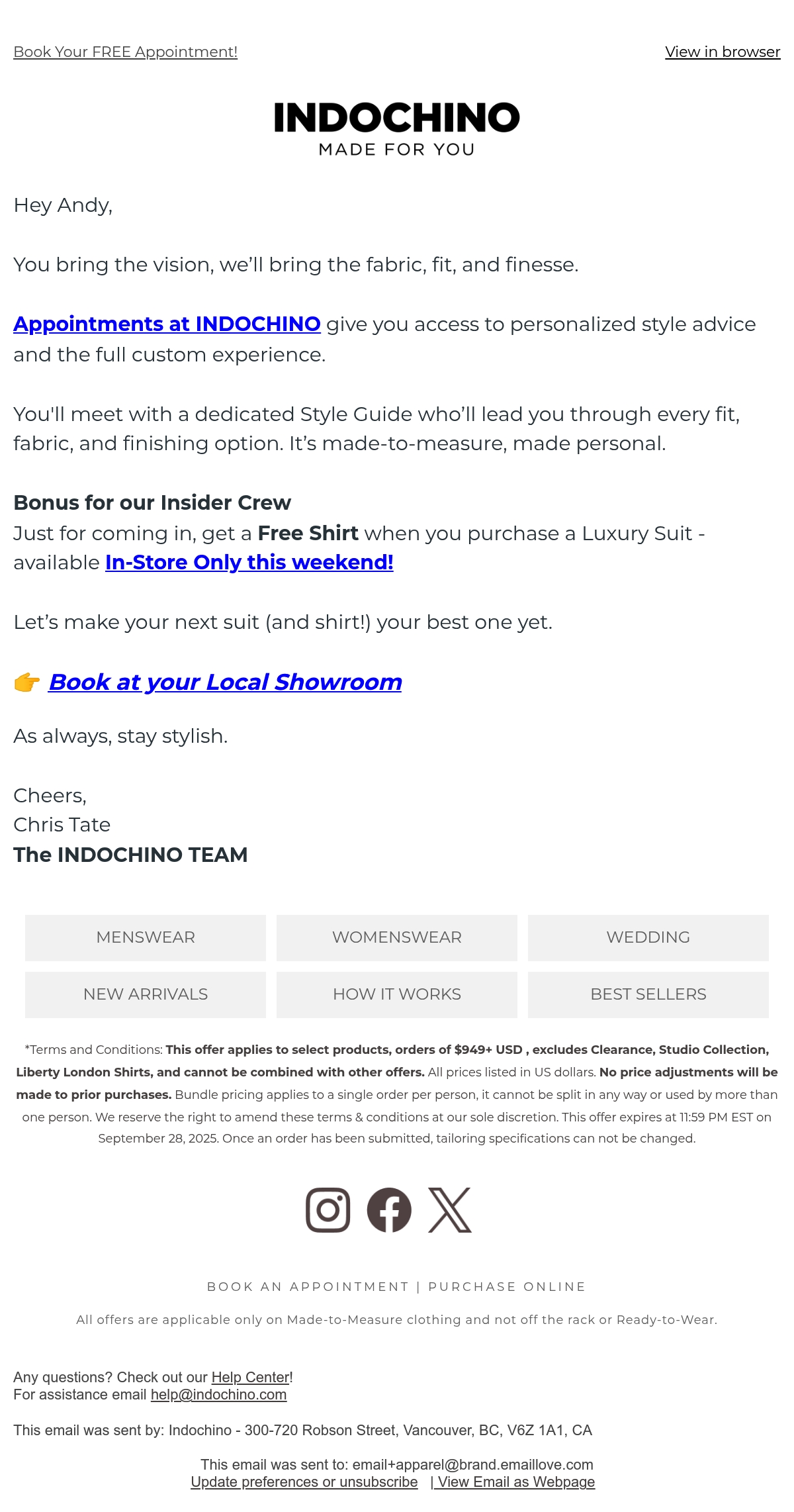Viewport: 794px width, 1512px height.
Task: Open HOW IT WORKS
Action: 397,994
